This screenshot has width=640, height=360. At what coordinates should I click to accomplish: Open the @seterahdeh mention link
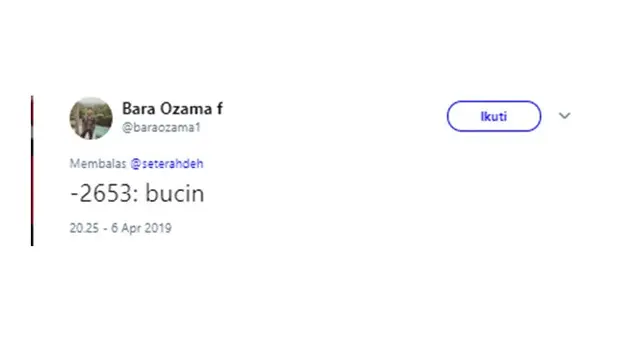(x=167, y=164)
